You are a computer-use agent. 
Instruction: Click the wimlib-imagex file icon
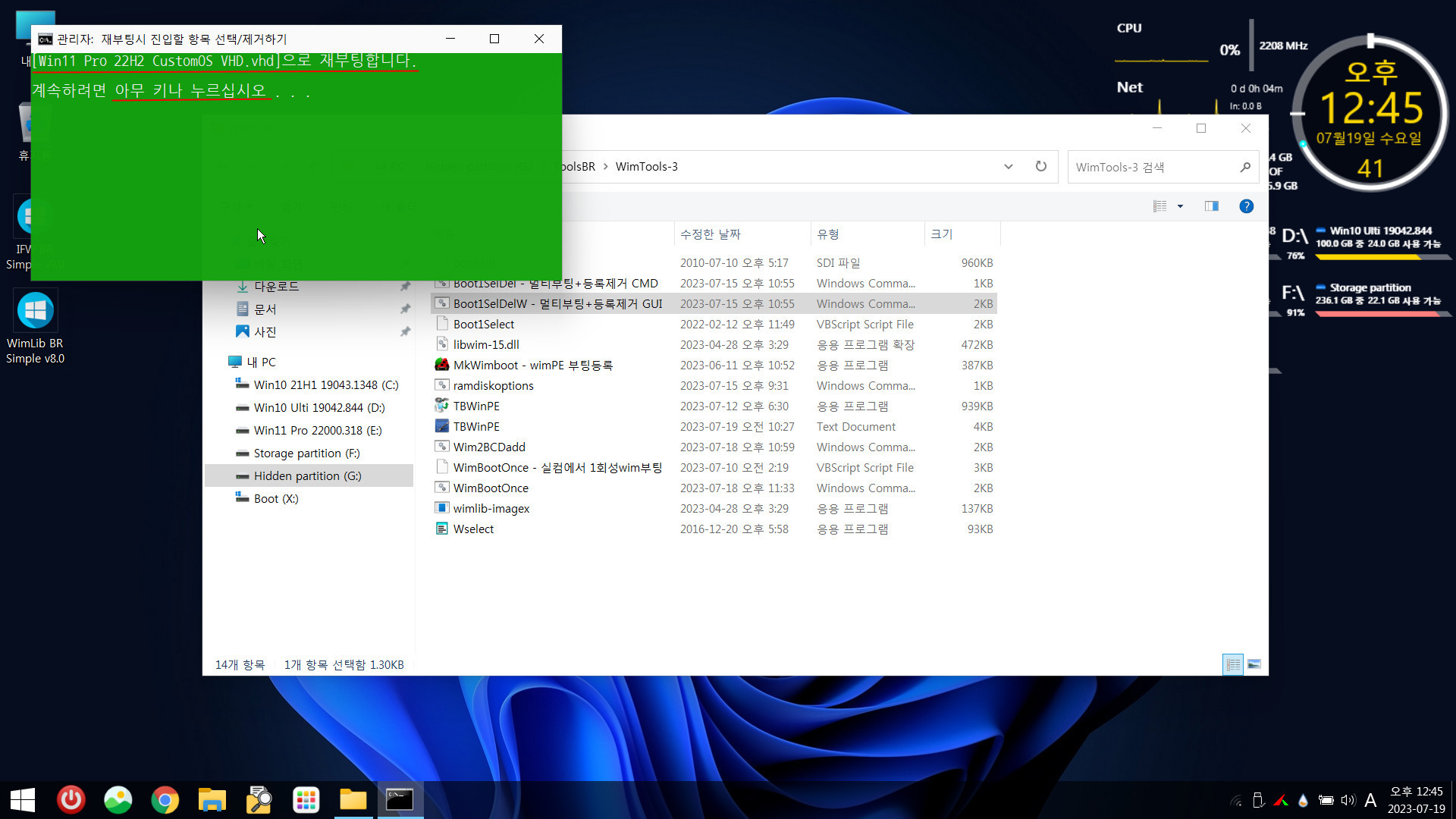point(441,508)
